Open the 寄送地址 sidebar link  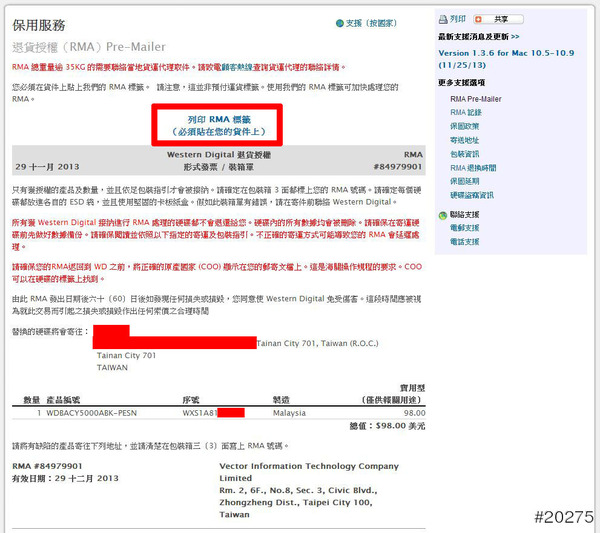click(x=465, y=140)
